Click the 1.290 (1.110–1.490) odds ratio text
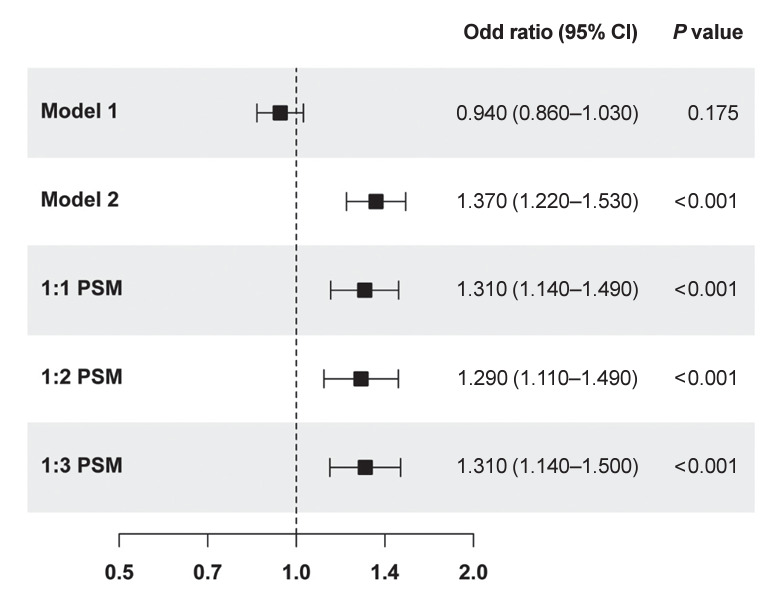783x610 pixels. pos(547,379)
